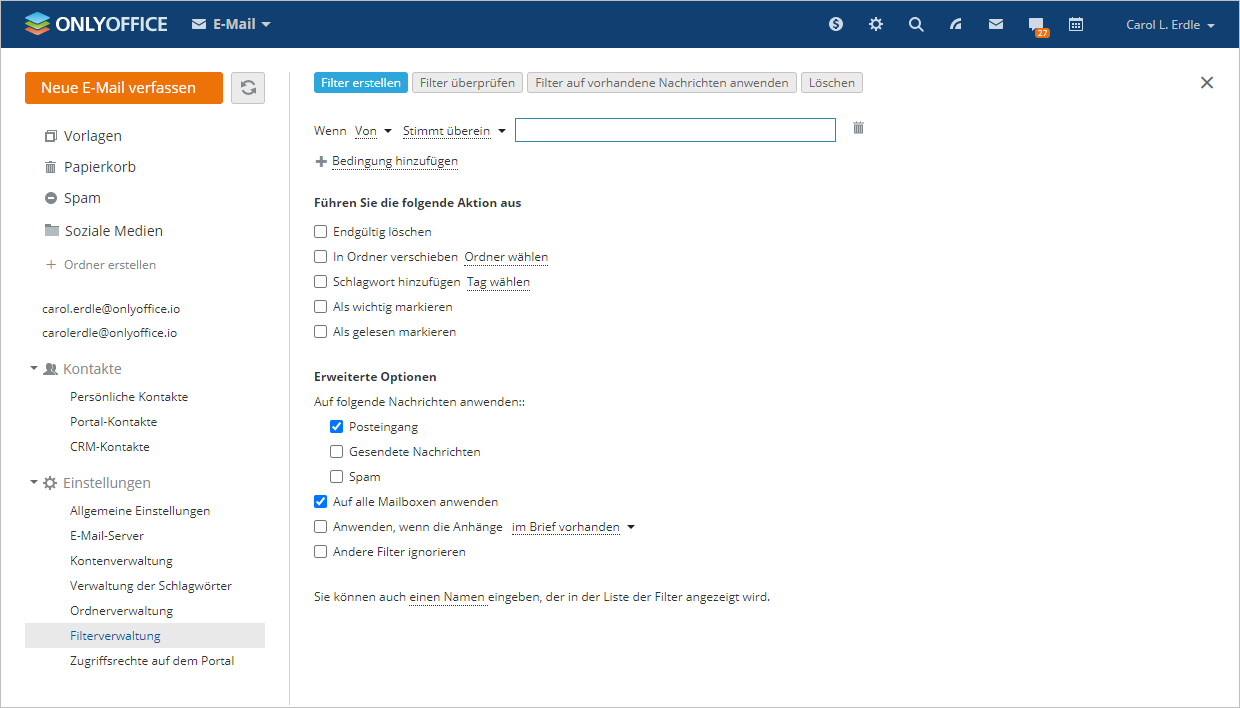
Task: Open the payments dollar icon
Action: tap(836, 24)
